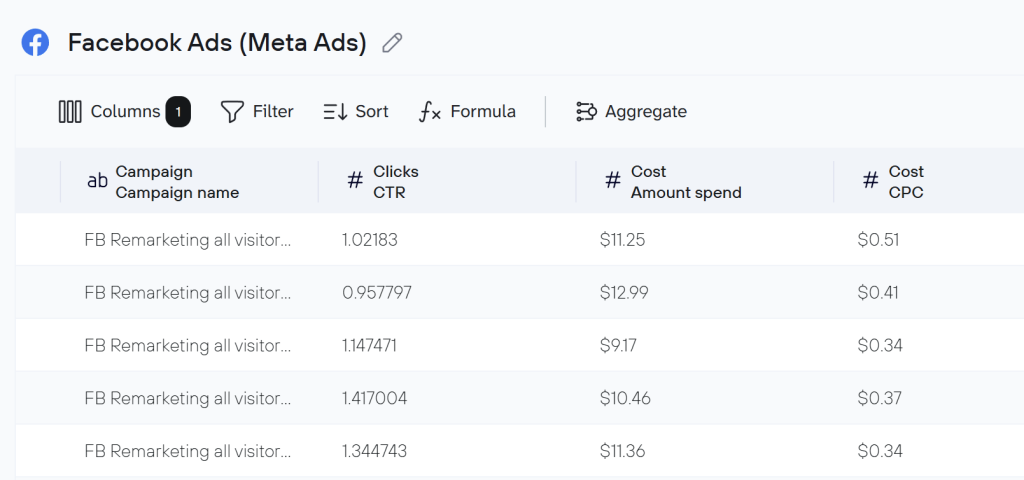Open the Filter options
Screen dimensions: 1024x480
[257, 112]
